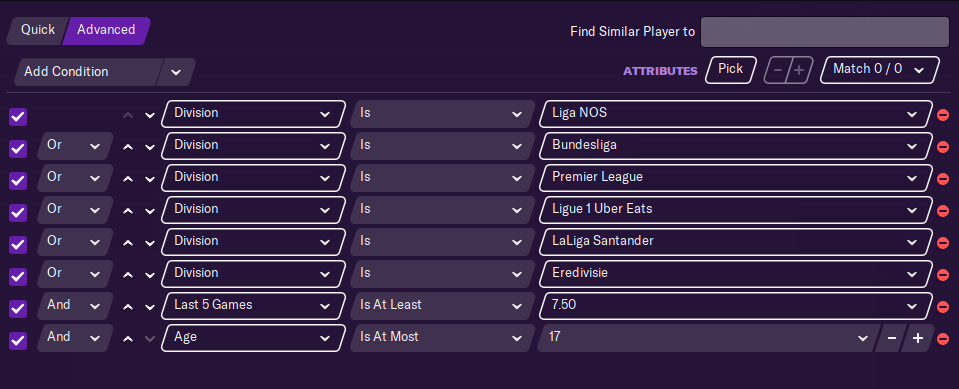
Task: Delete the Eredivisie condition with red minus
Action: pos(942,275)
